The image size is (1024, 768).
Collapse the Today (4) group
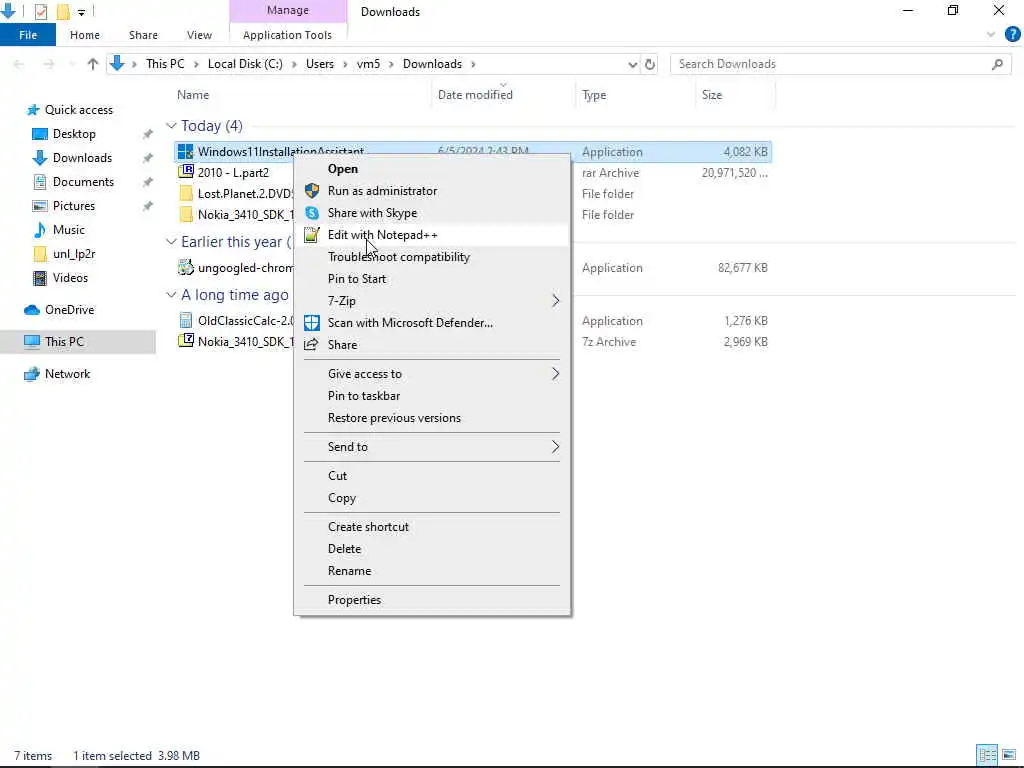pos(171,125)
